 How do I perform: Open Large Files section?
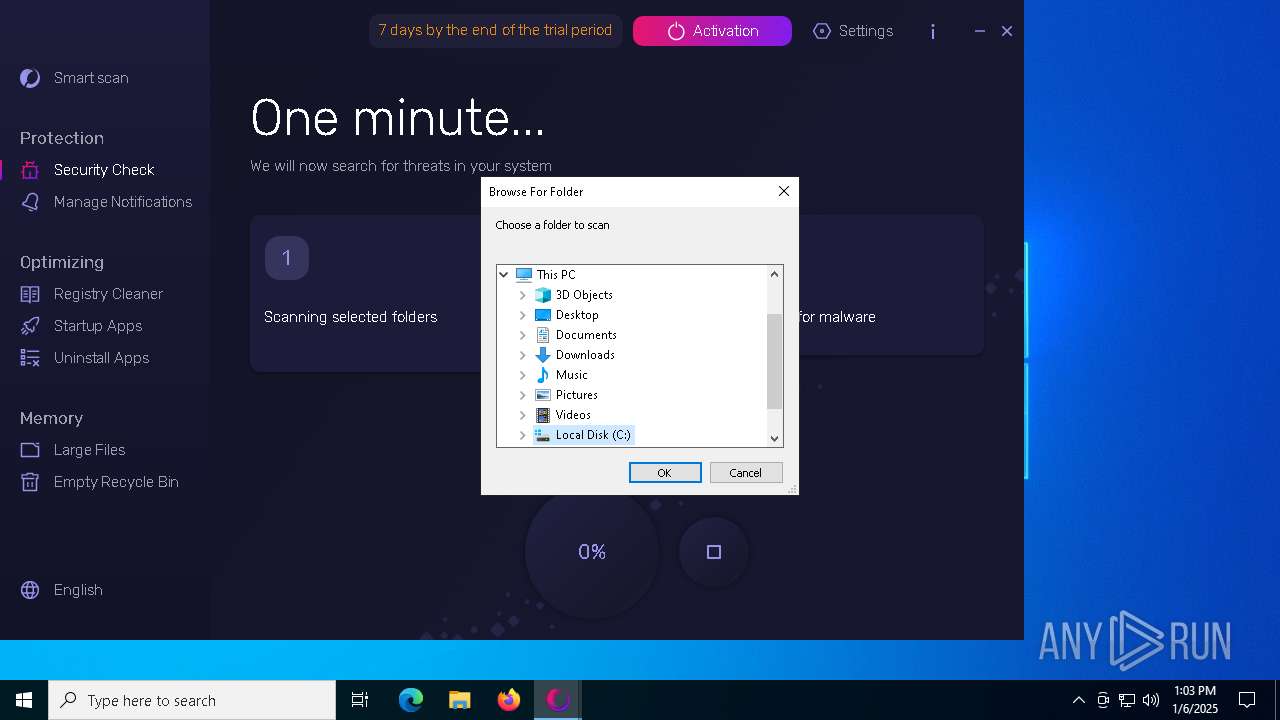click(89, 450)
